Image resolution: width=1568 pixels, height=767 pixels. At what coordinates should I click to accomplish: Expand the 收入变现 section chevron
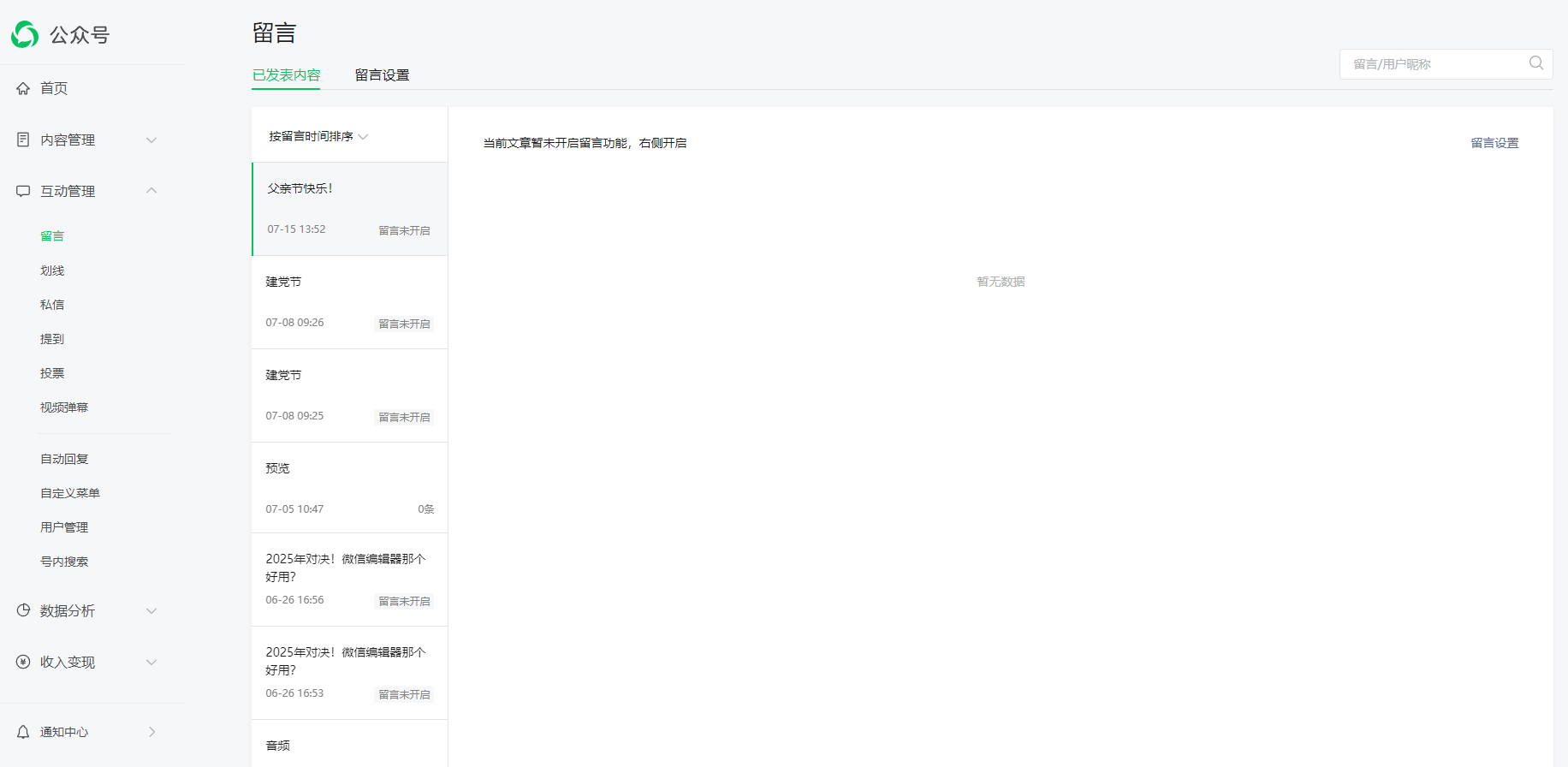click(151, 663)
